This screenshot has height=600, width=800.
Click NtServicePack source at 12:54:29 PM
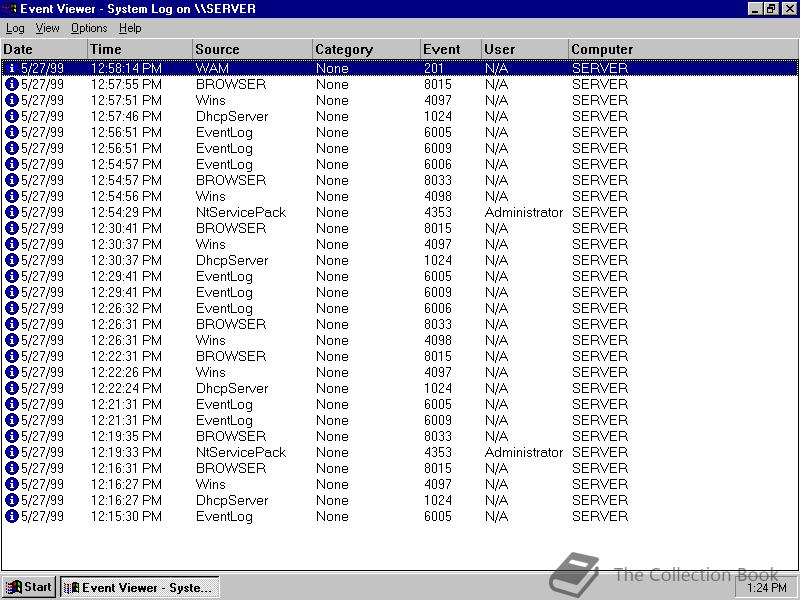pyautogui.click(x=241, y=212)
